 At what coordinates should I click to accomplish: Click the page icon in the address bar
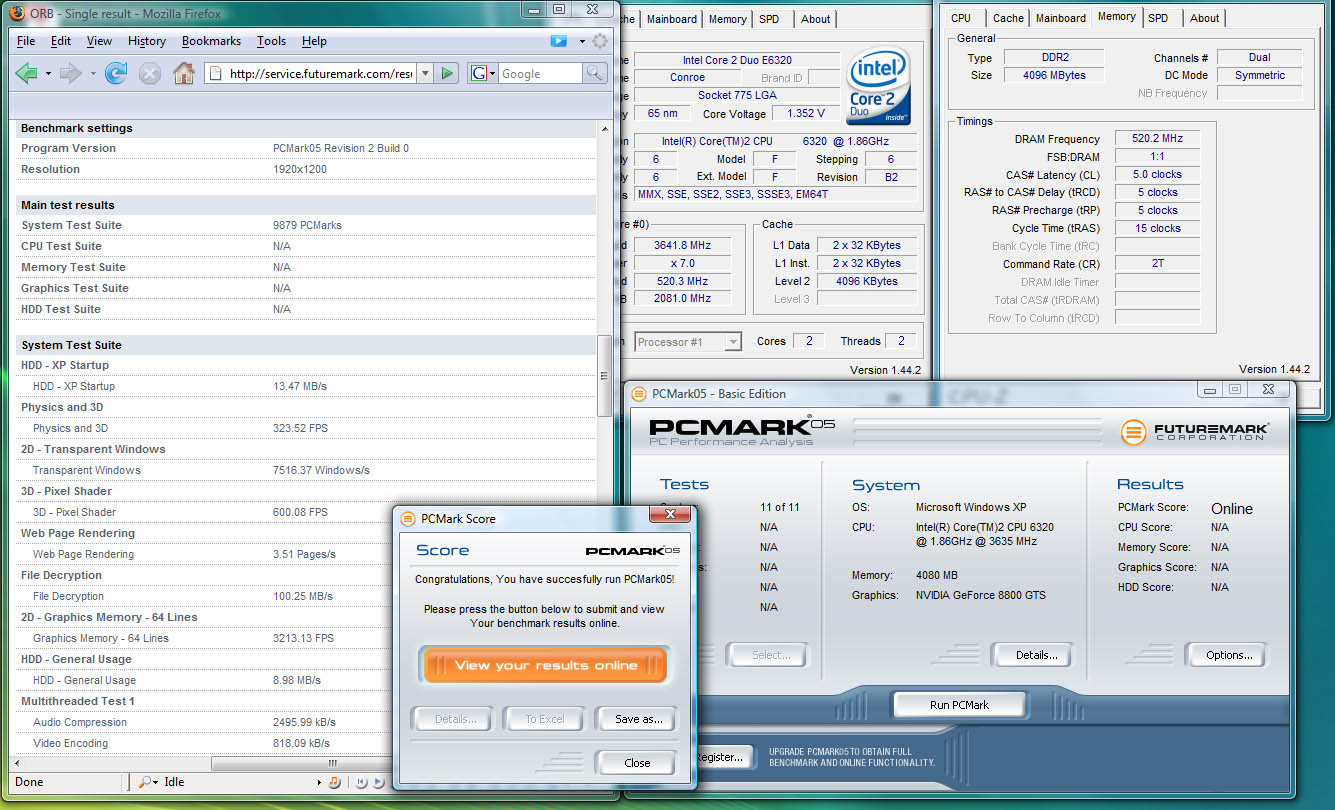[x=216, y=73]
